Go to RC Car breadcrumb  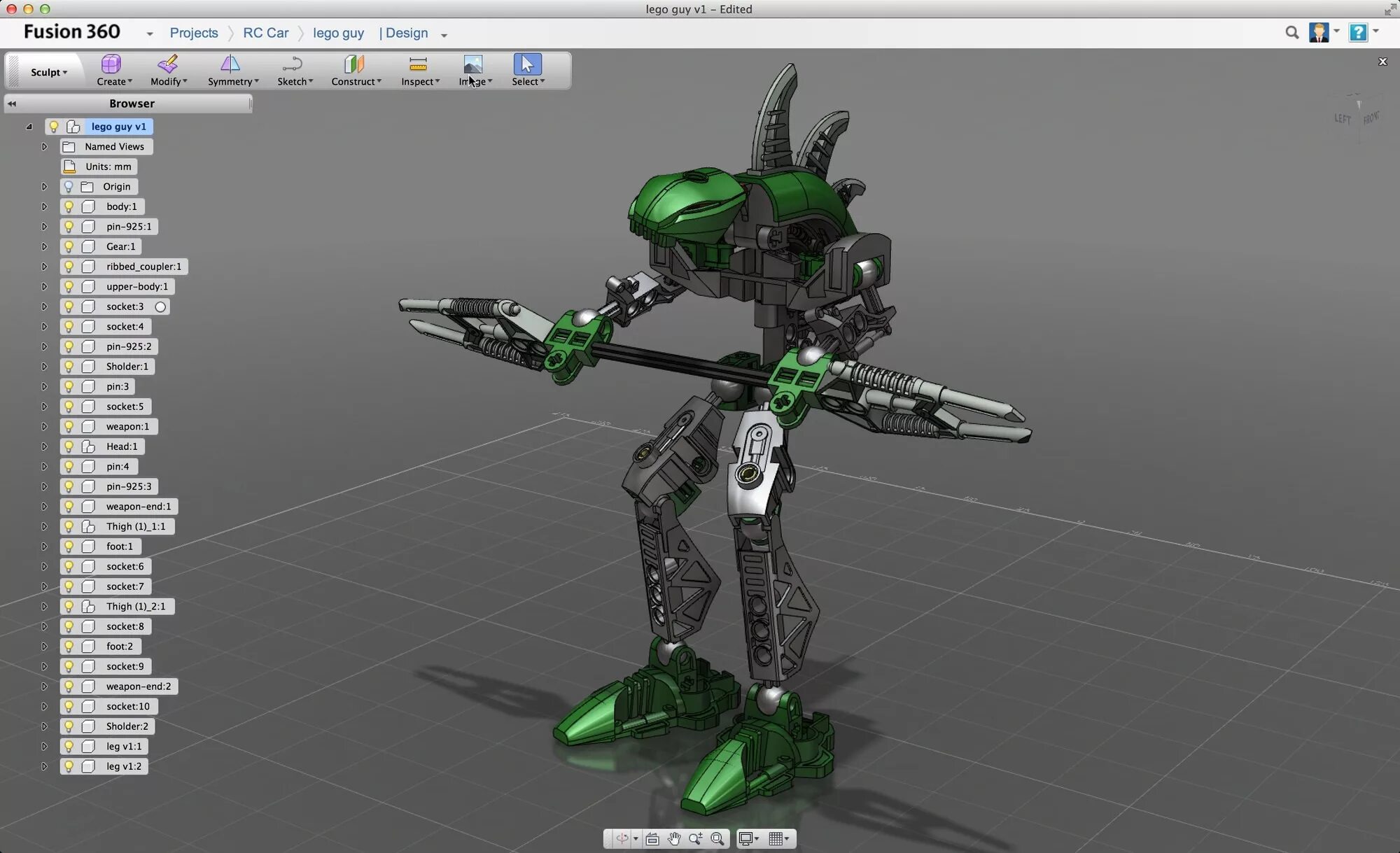point(265,33)
